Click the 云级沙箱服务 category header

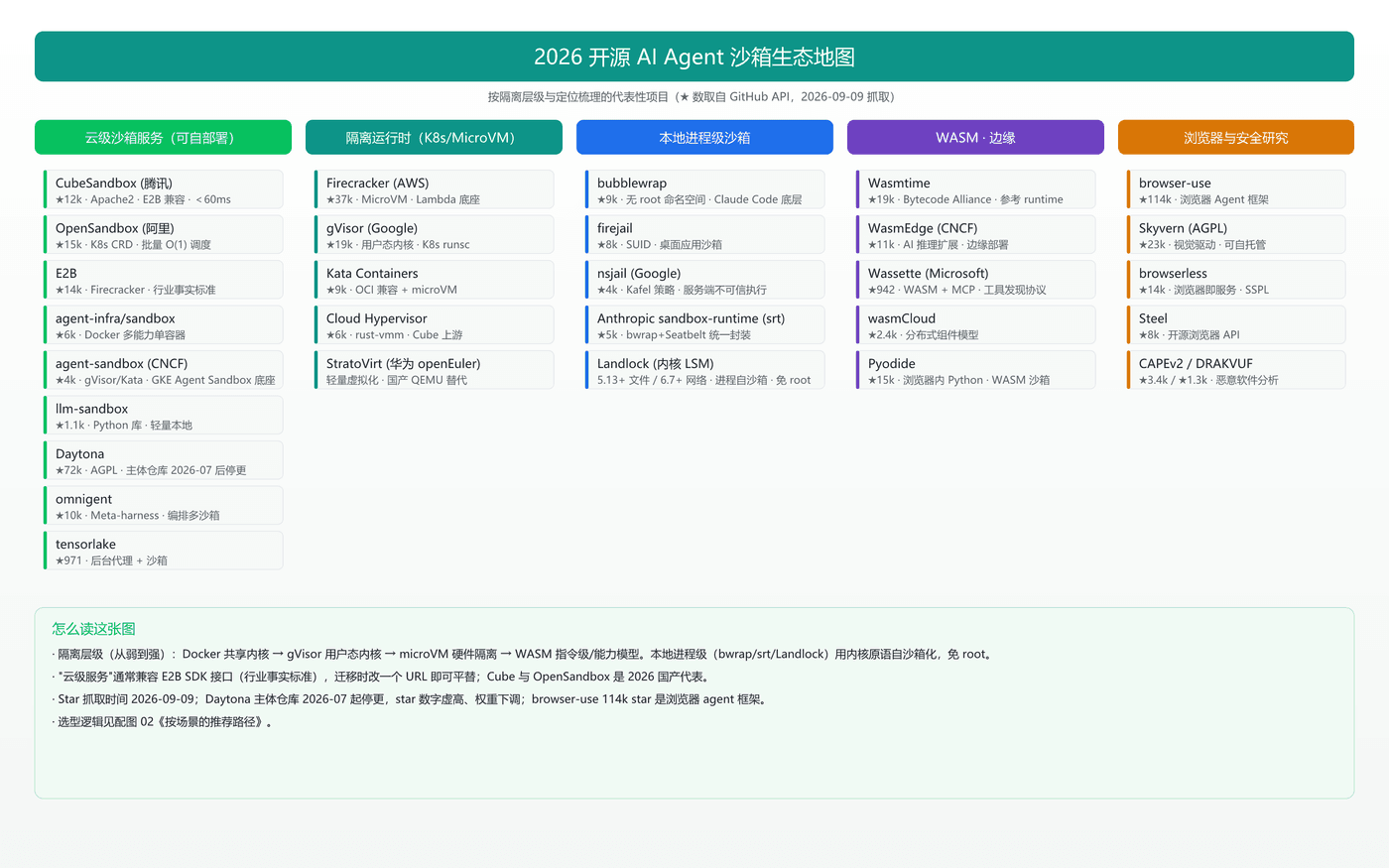pos(163,137)
